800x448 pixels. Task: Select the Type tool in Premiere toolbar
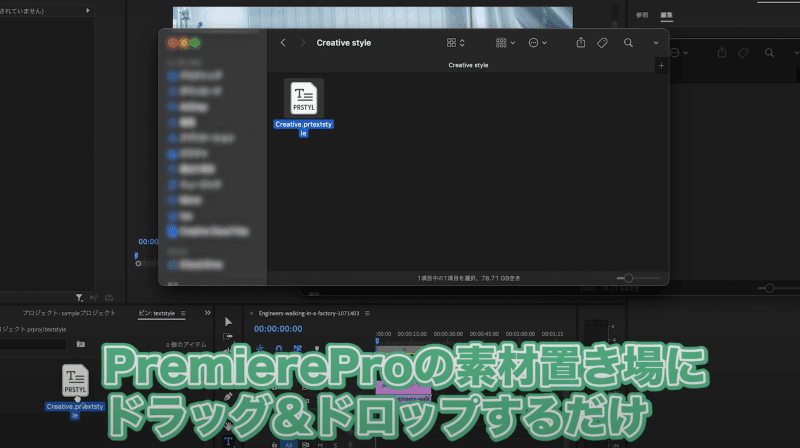point(228,441)
